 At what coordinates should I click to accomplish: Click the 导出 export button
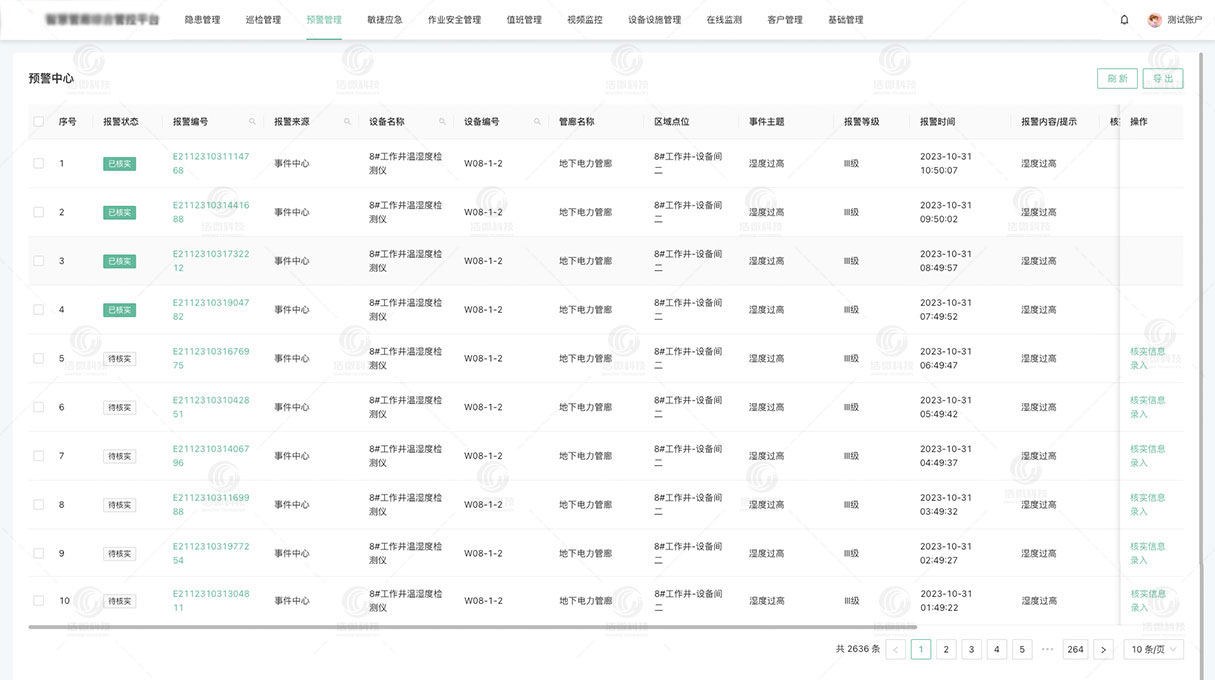(x=1163, y=78)
